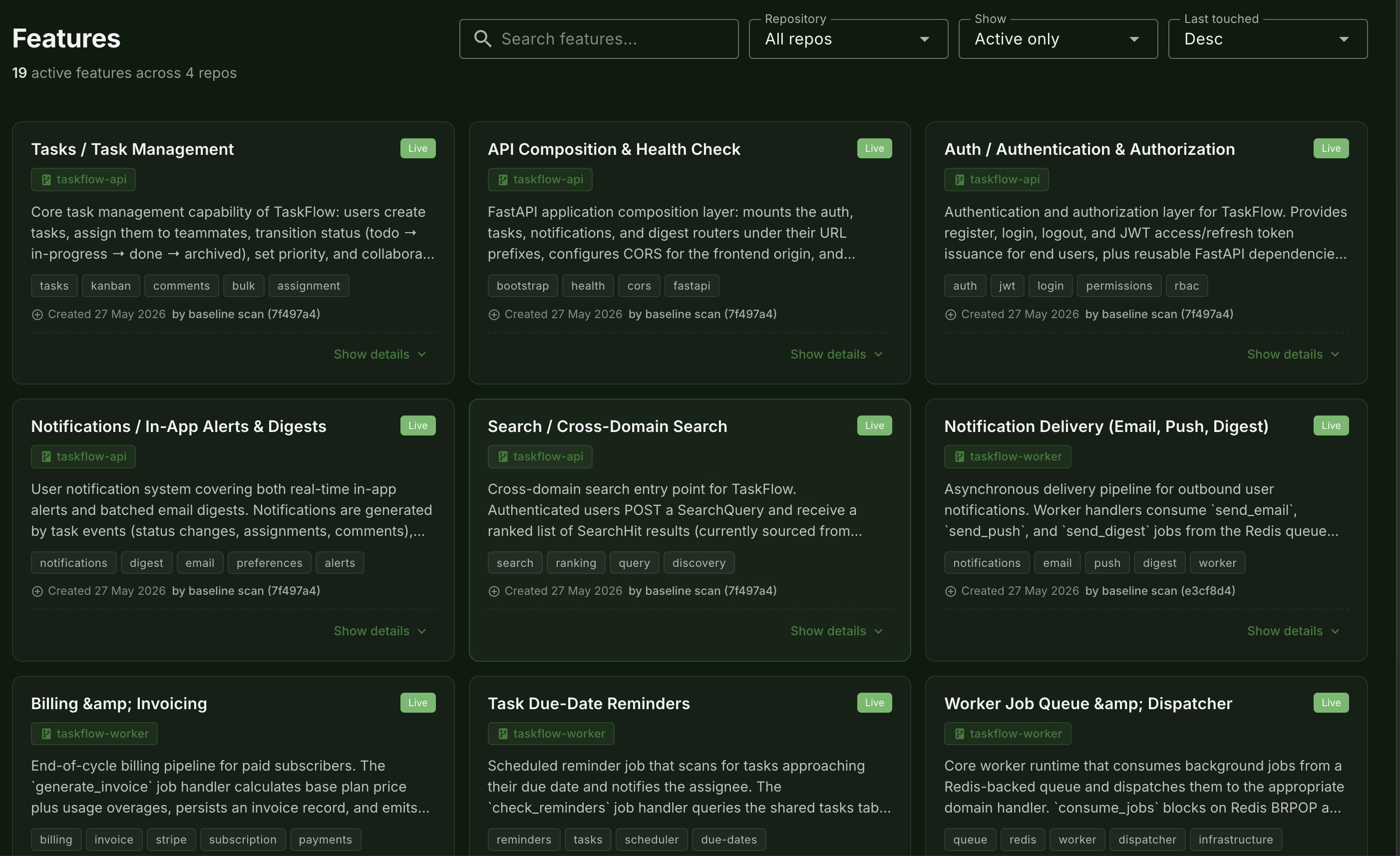This screenshot has height=856, width=1400.
Task: Click the taskflow-api chip on Notifications In-App Alerts card
Action: [83, 456]
